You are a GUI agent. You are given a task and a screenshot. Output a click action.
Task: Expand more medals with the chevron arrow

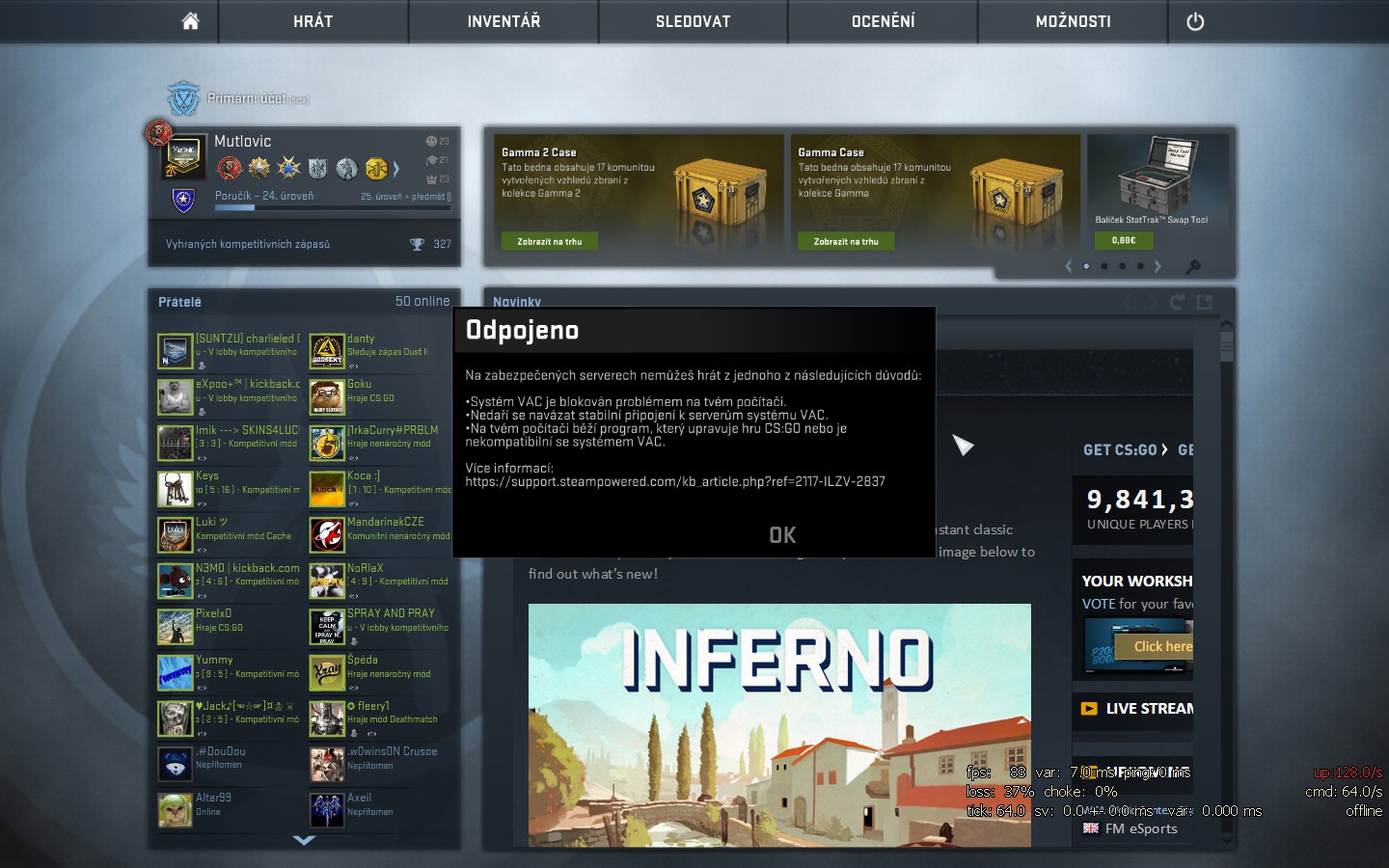coord(395,169)
